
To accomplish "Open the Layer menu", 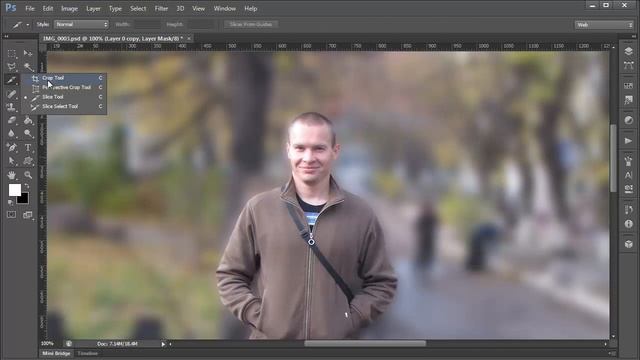I will (93, 9).
